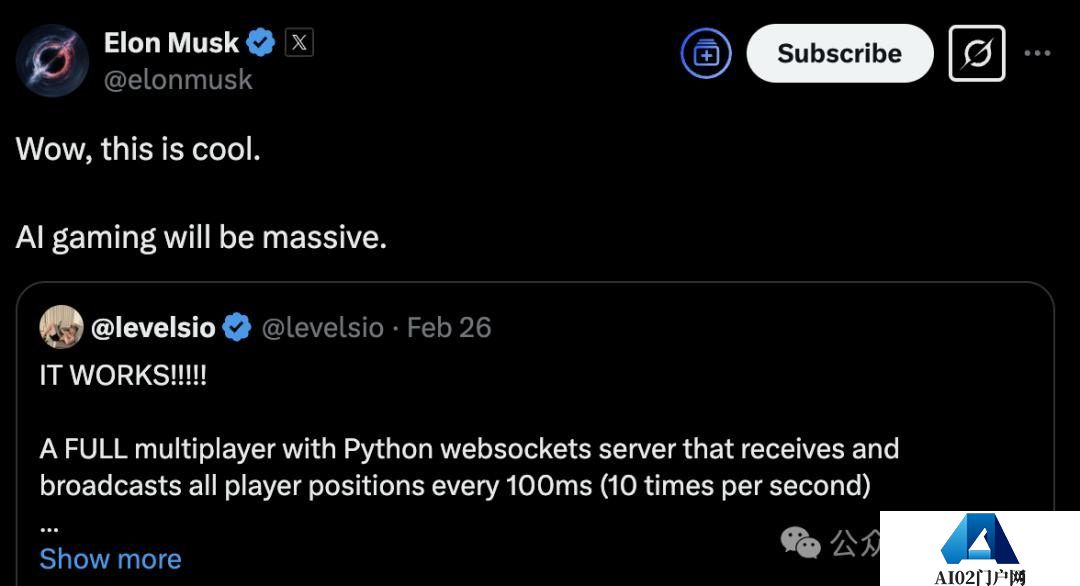Viewport: 1080px width, 586px height.
Task: Expand quoted post with Show more
Action: point(110,559)
